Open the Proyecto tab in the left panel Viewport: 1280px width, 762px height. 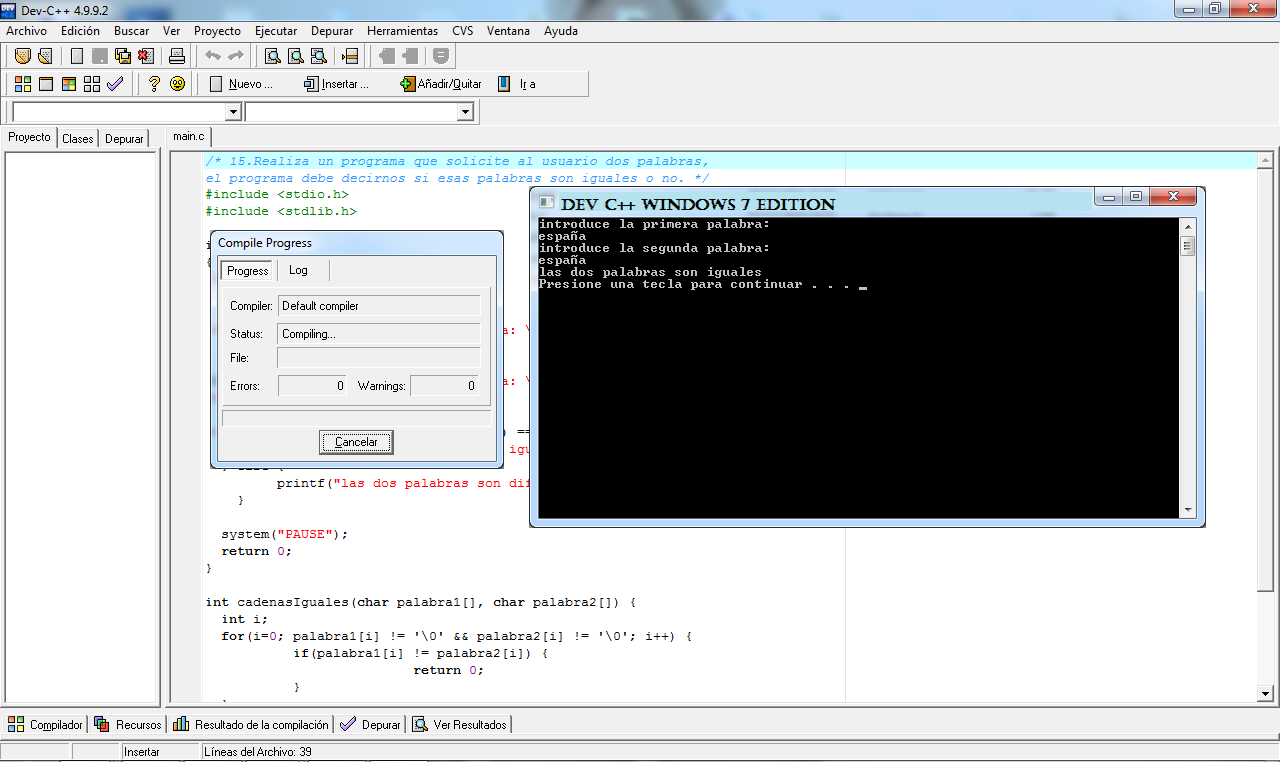(x=29, y=137)
